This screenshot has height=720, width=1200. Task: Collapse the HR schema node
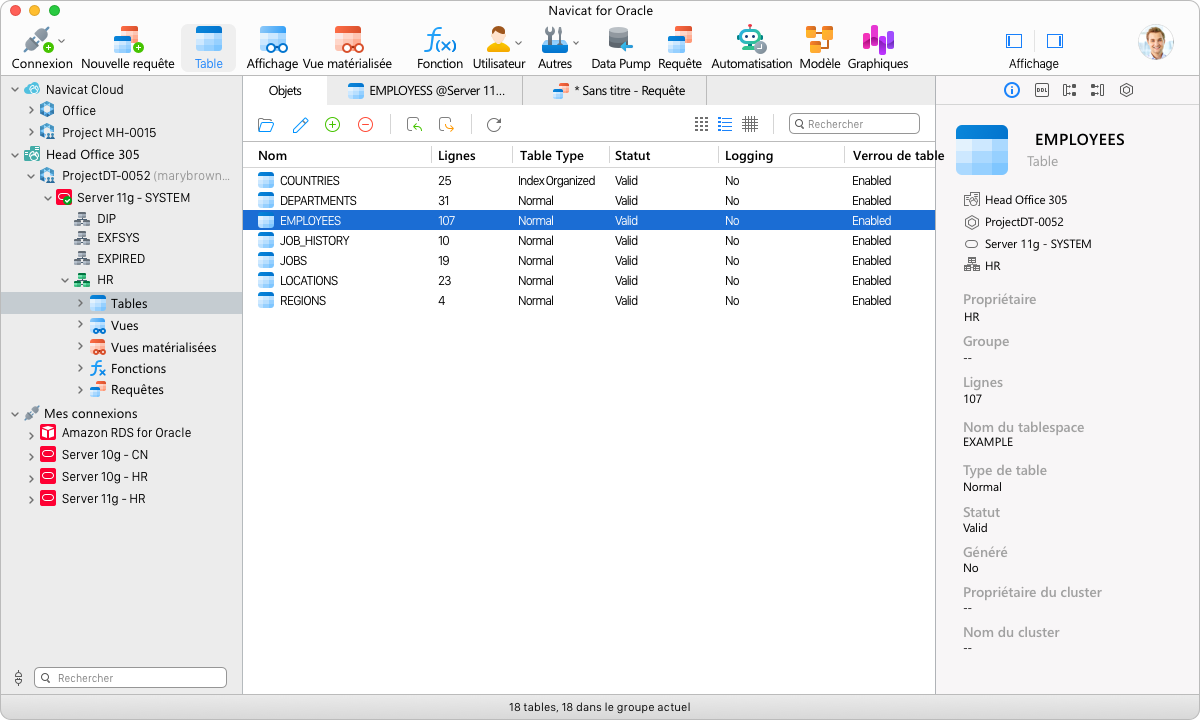tap(64, 281)
